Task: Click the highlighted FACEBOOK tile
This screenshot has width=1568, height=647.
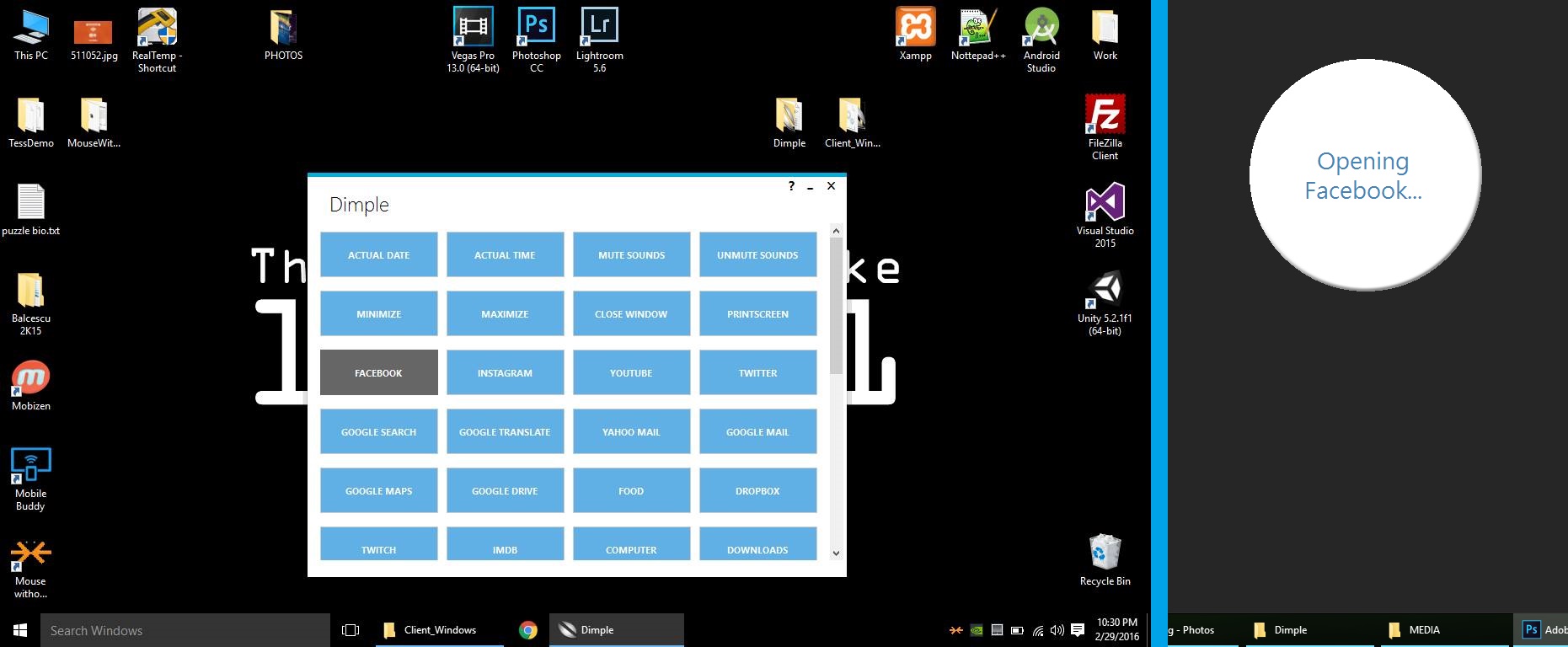Action: pyautogui.click(x=379, y=372)
